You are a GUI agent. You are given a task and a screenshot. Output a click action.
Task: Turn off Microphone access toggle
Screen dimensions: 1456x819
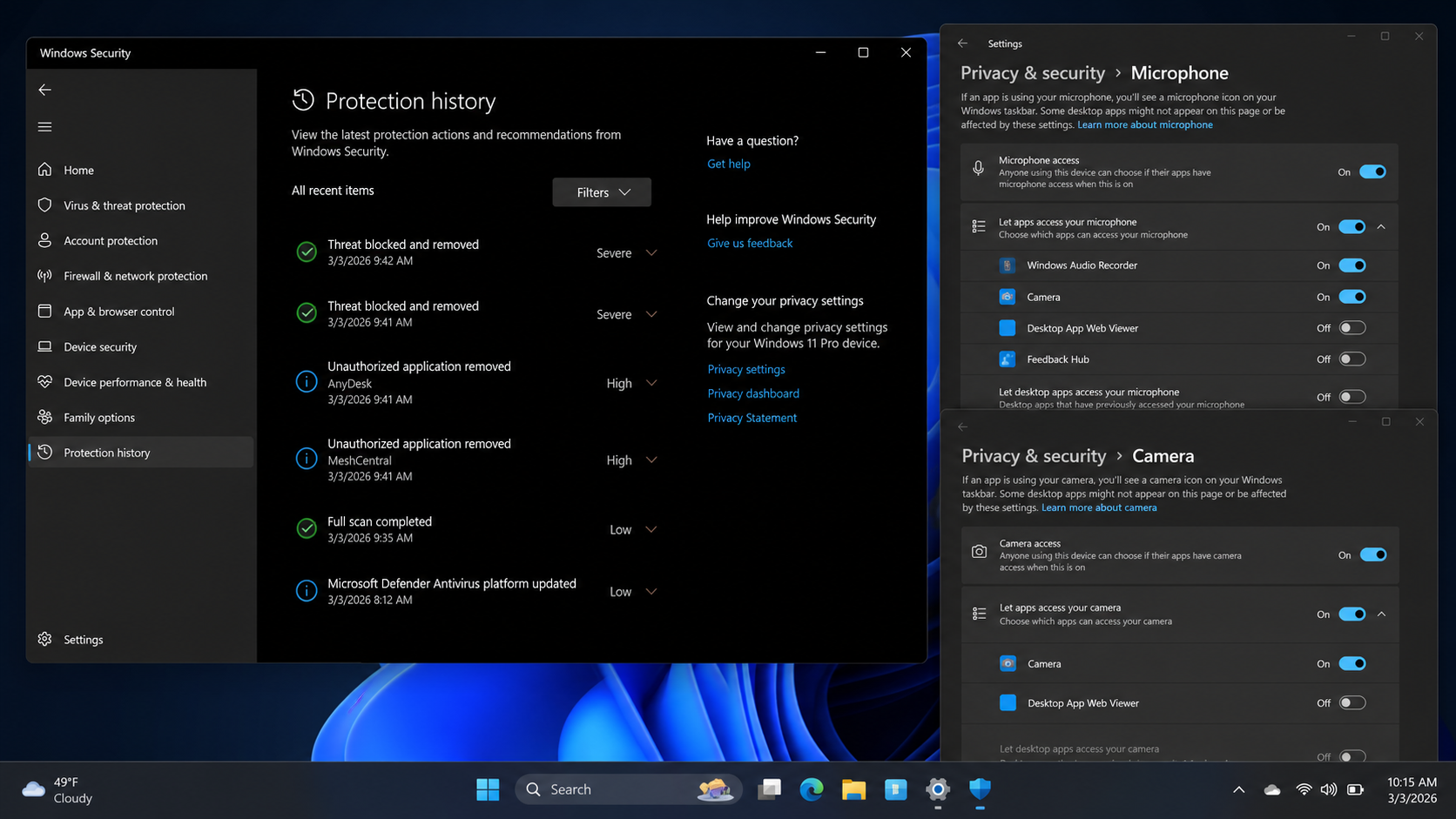[1372, 171]
